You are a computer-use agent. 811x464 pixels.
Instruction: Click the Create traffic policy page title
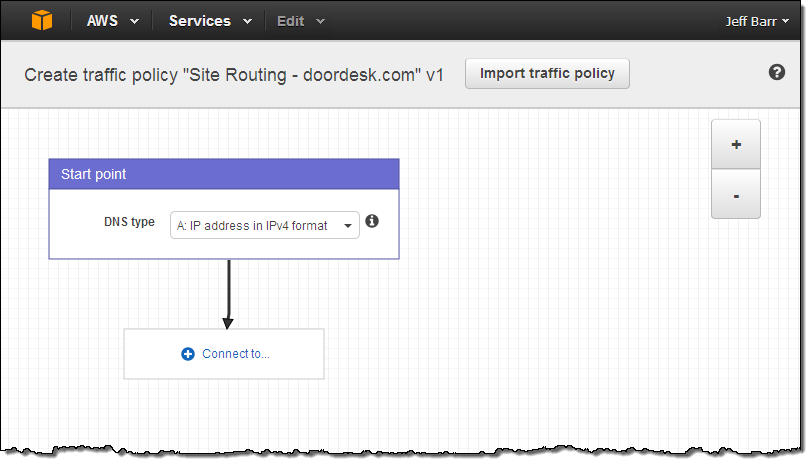(x=234, y=75)
